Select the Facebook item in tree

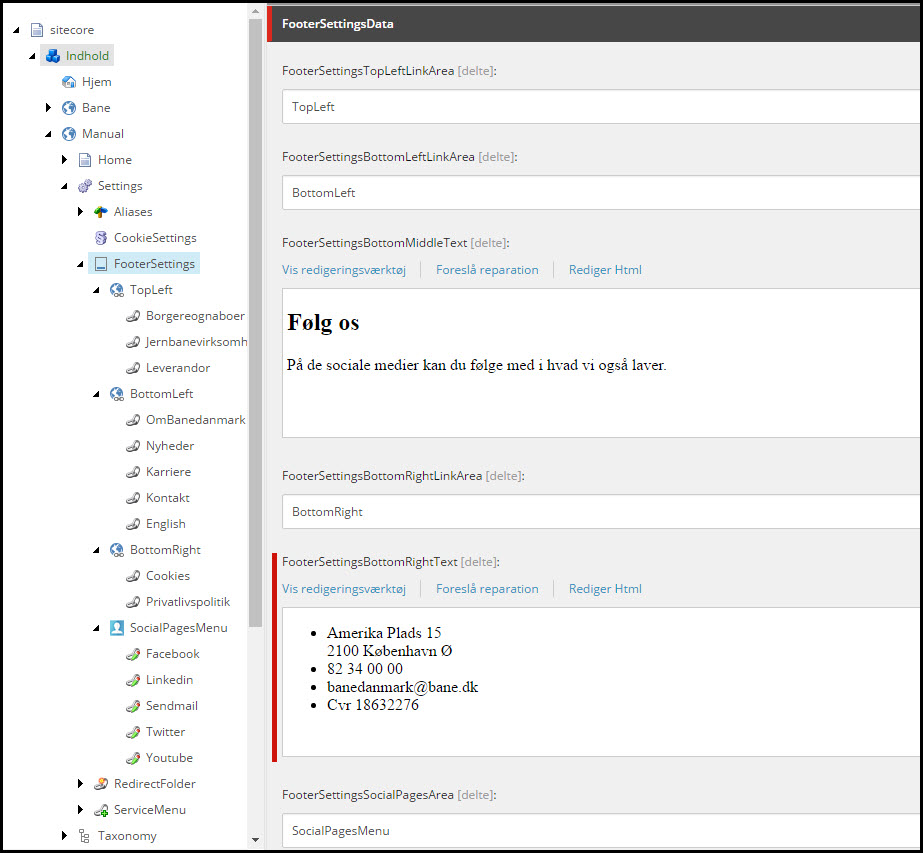tap(172, 654)
